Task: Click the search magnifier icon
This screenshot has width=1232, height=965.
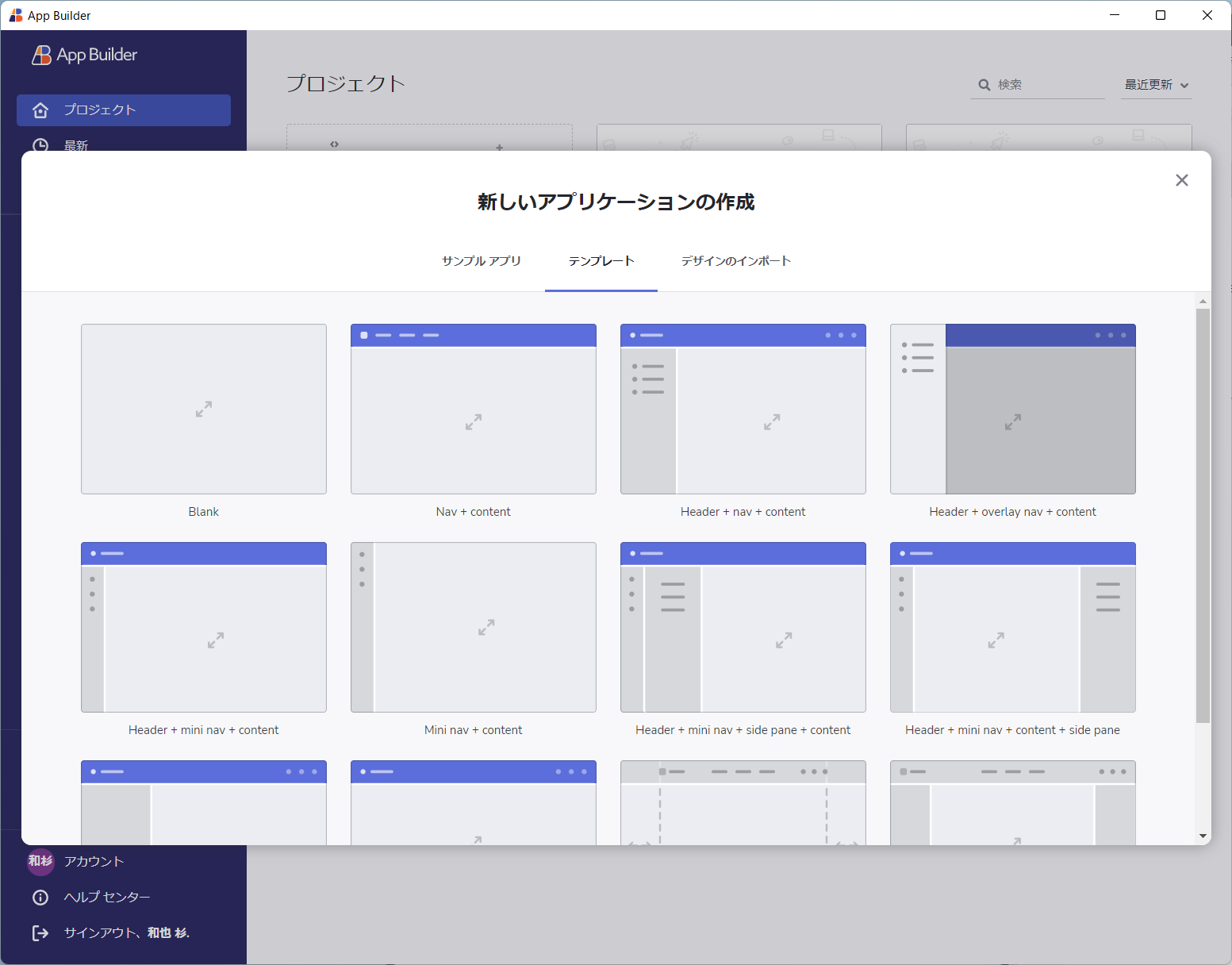Action: [x=984, y=85]
